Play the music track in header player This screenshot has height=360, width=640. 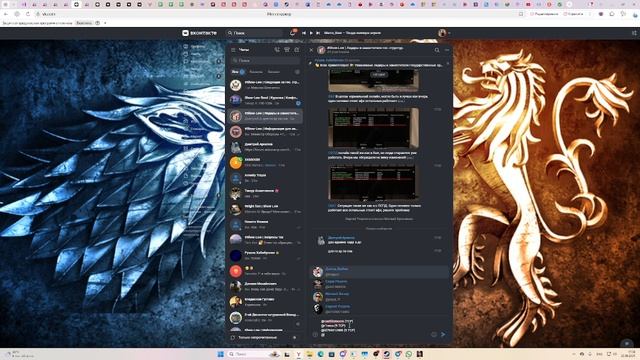311,33
